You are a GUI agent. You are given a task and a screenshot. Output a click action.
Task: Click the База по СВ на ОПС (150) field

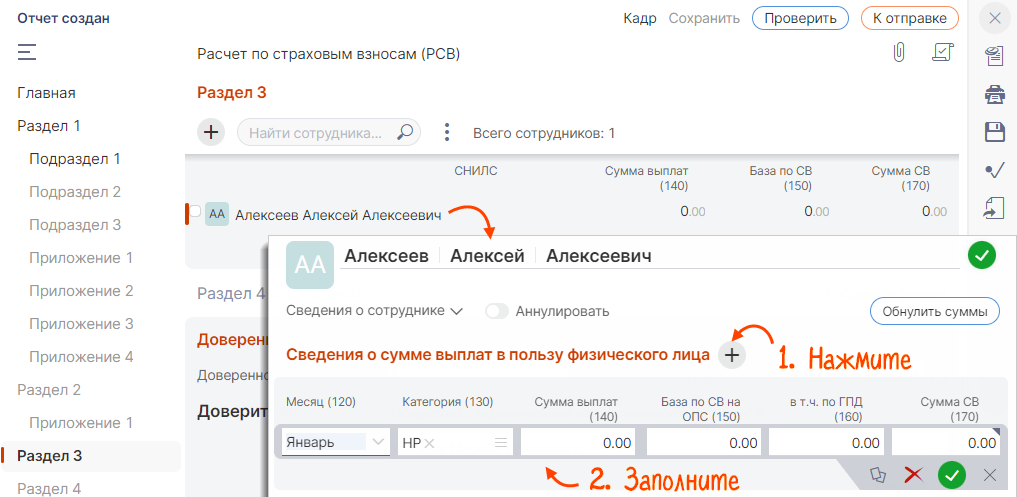[702, 442]
